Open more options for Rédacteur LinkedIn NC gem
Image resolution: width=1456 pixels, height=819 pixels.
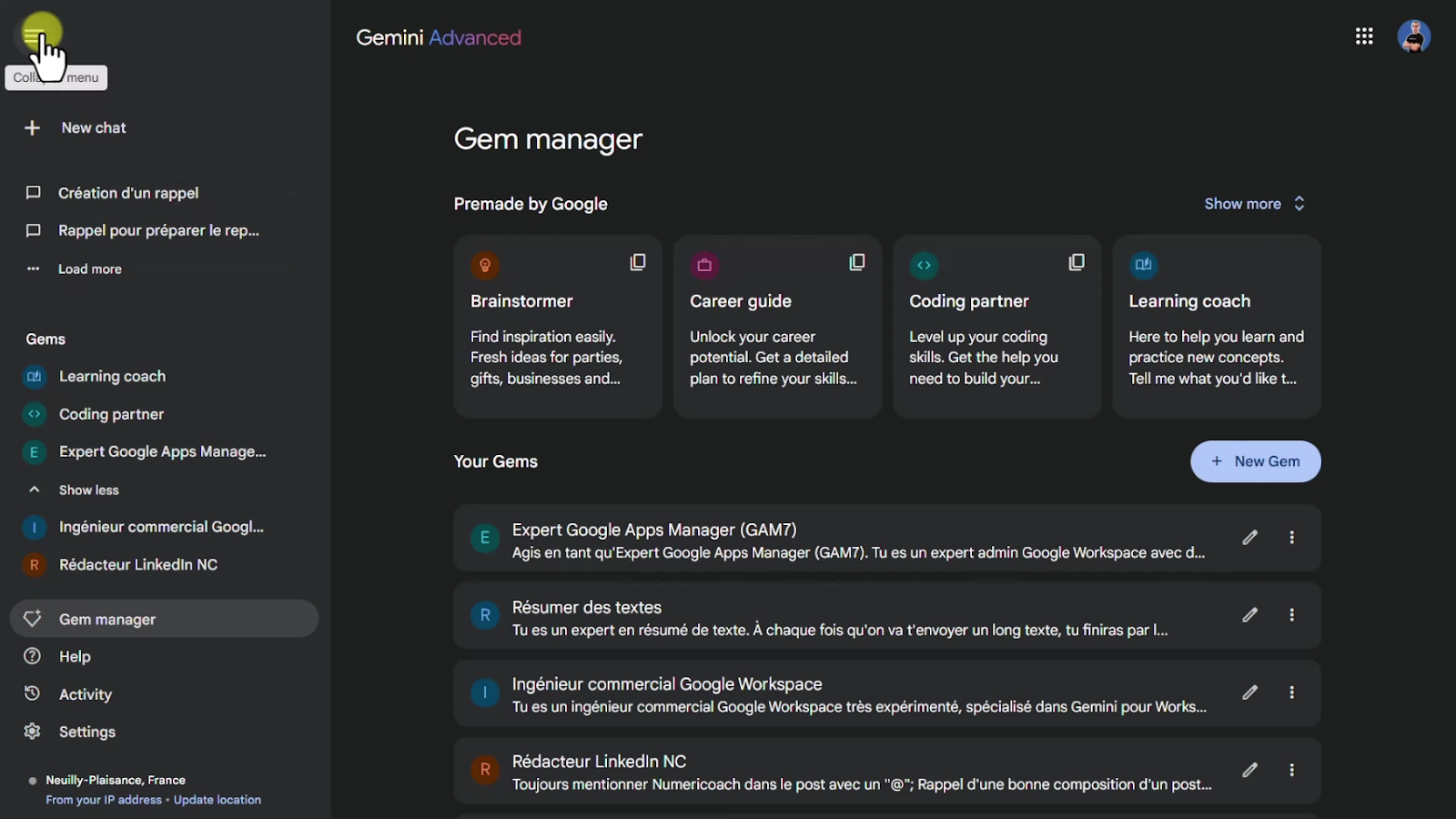[1291, 770]
